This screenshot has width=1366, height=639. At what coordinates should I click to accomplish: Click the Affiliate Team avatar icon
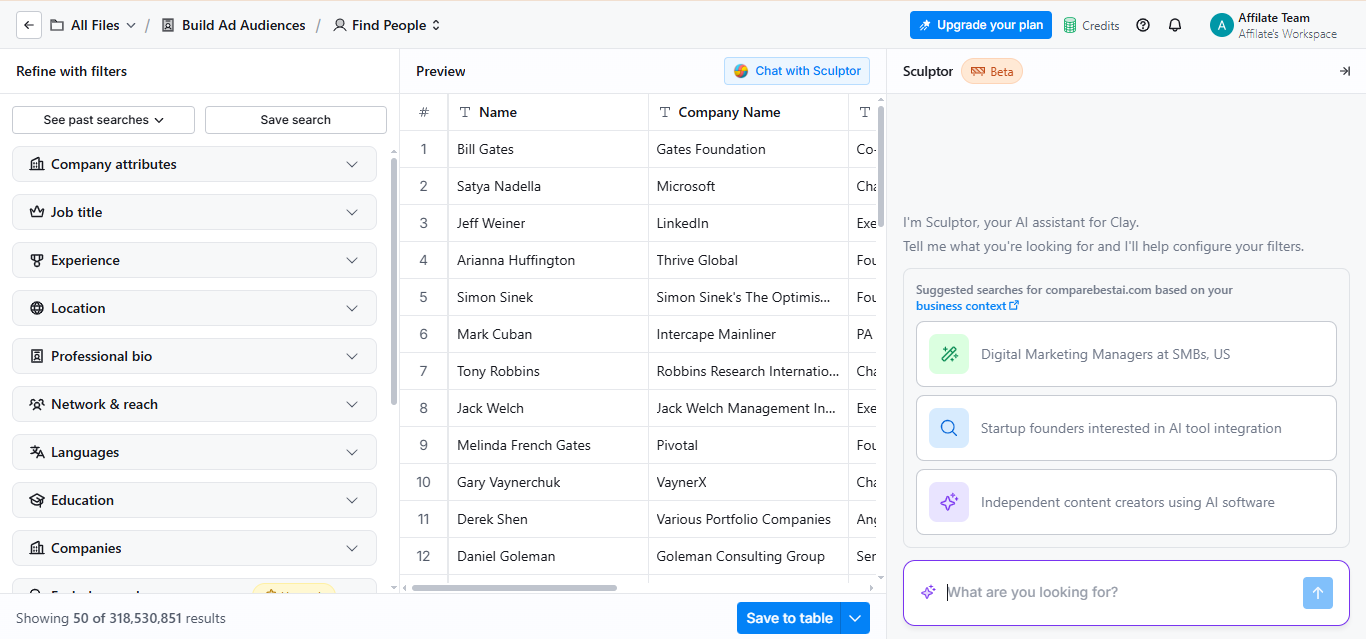[x=1221, y=25]
